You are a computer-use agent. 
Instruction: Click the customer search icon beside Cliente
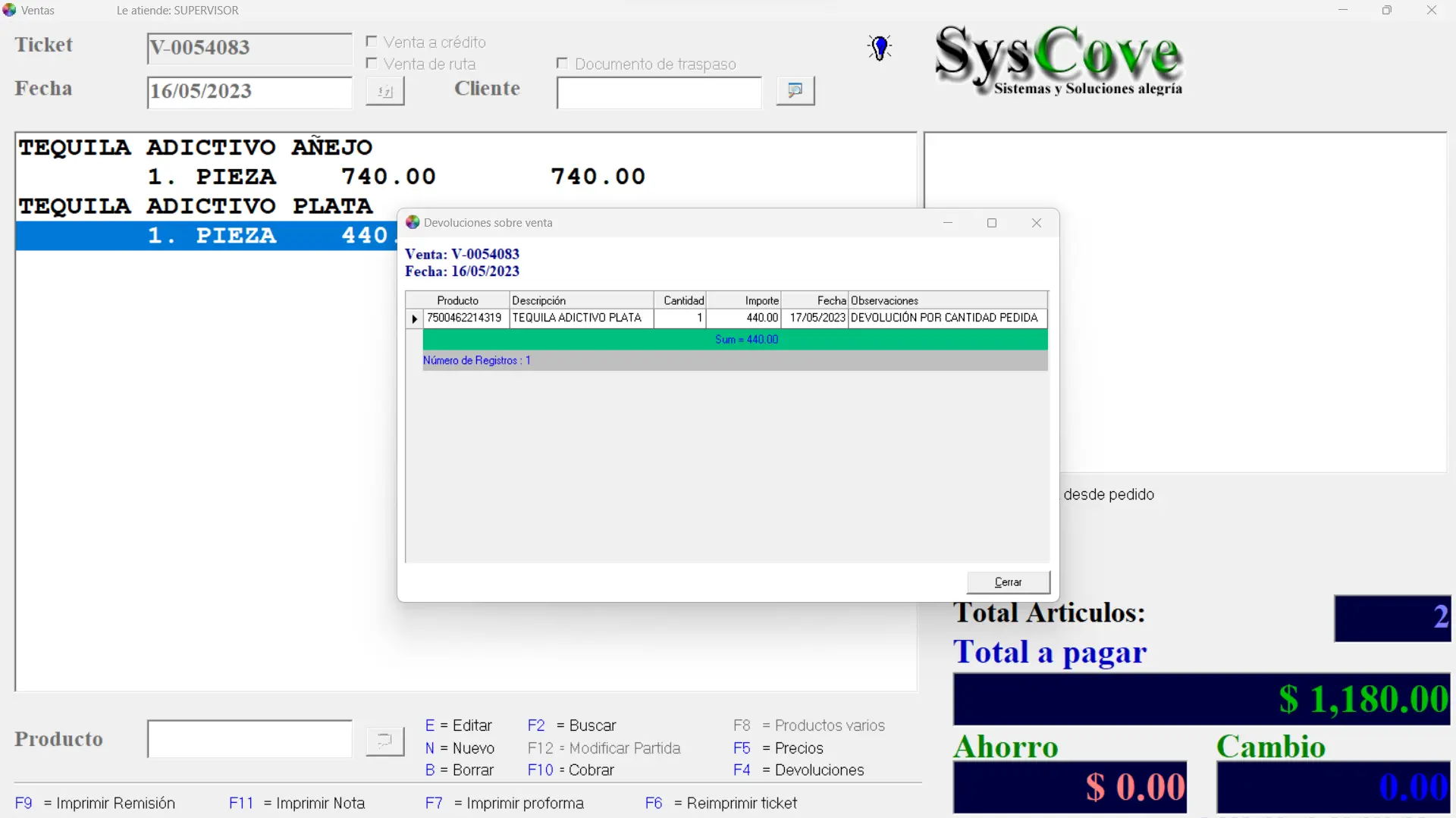795,91
